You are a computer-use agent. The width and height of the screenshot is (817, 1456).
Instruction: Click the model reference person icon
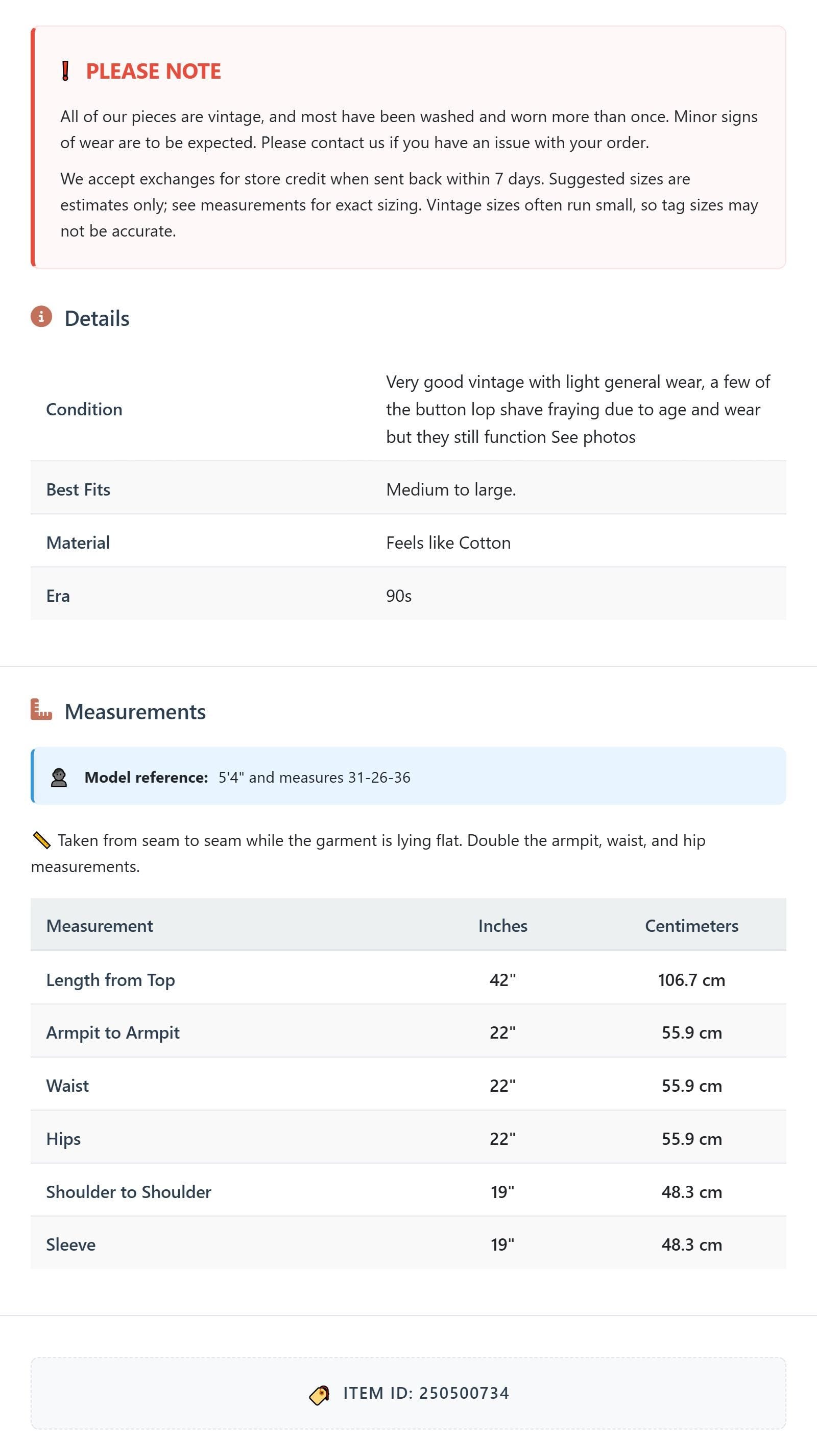tap(59, 778)
